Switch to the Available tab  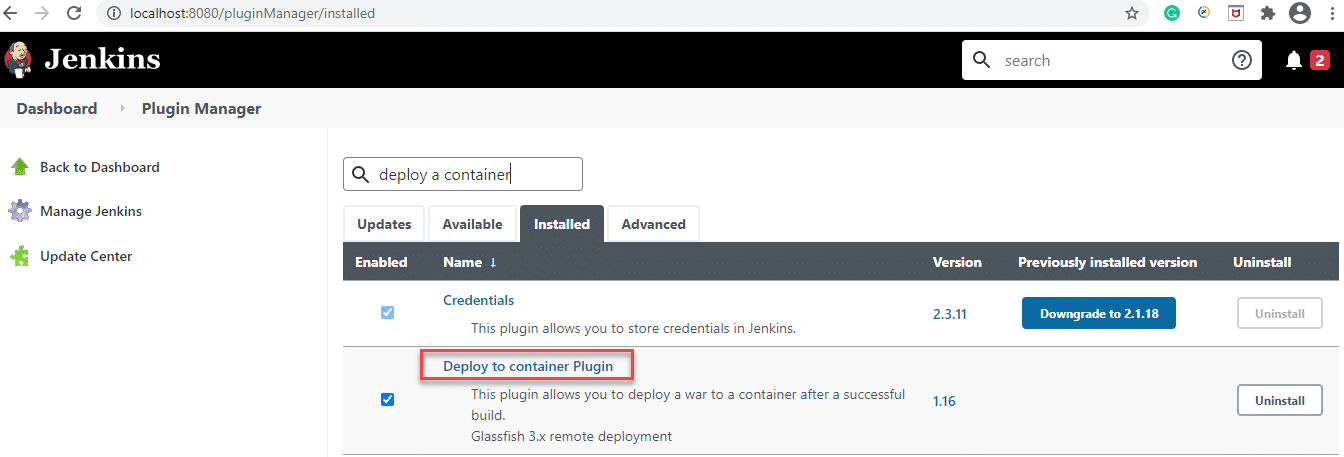[472, 224]
